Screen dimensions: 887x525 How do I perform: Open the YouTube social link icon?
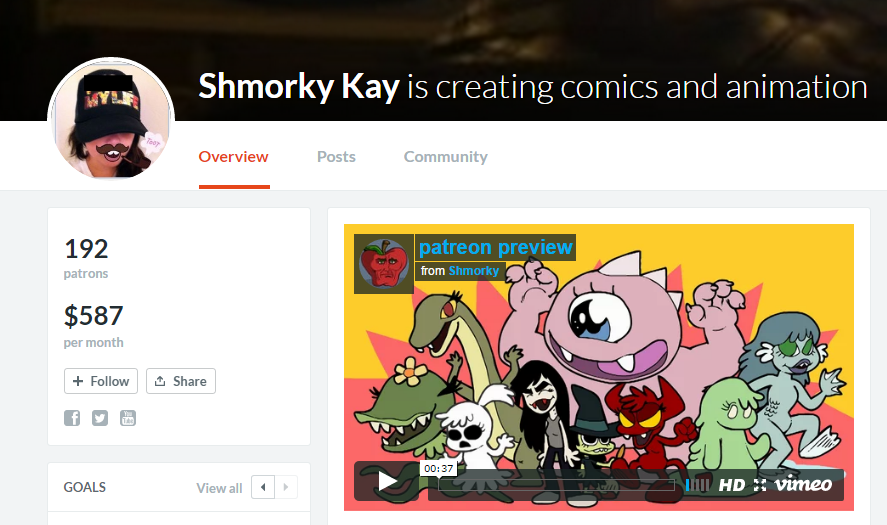[128, 418]
